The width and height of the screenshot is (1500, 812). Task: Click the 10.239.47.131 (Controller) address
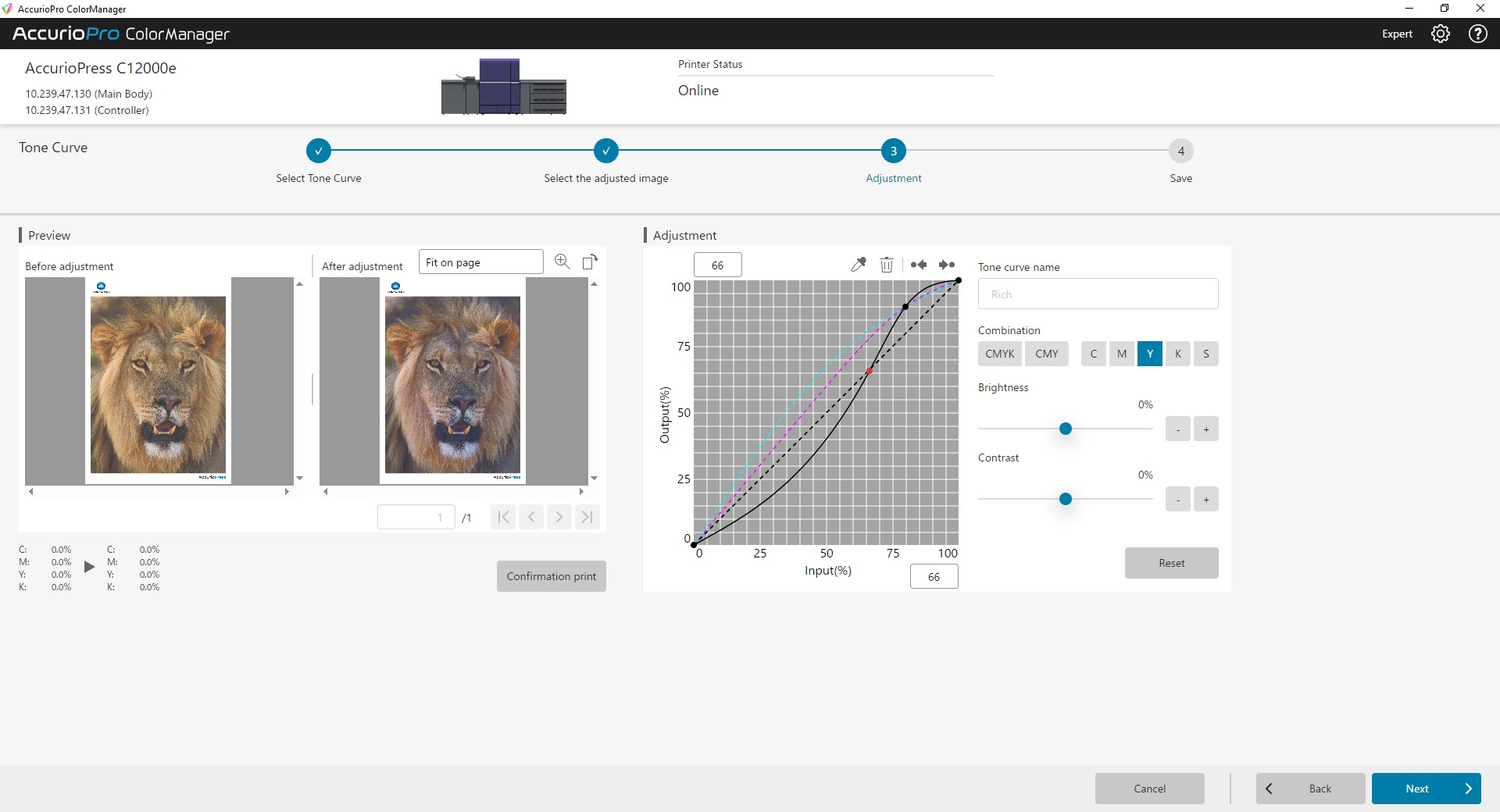pos(87,110)
